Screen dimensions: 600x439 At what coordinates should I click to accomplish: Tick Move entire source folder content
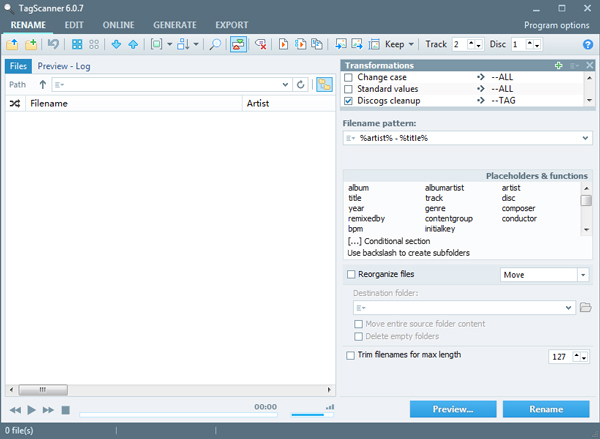pos(358,324)
